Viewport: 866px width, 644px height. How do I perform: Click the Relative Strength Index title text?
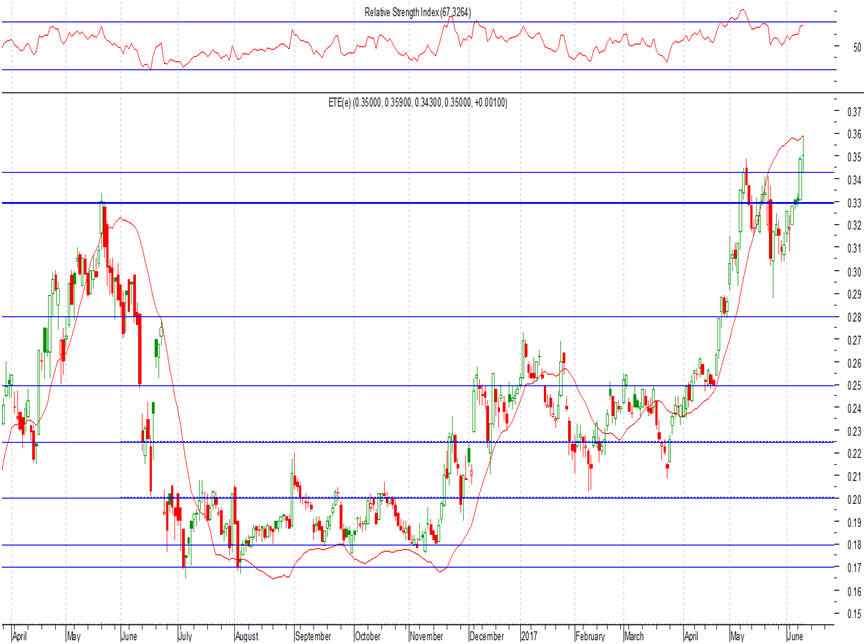[x=418, y=12]
